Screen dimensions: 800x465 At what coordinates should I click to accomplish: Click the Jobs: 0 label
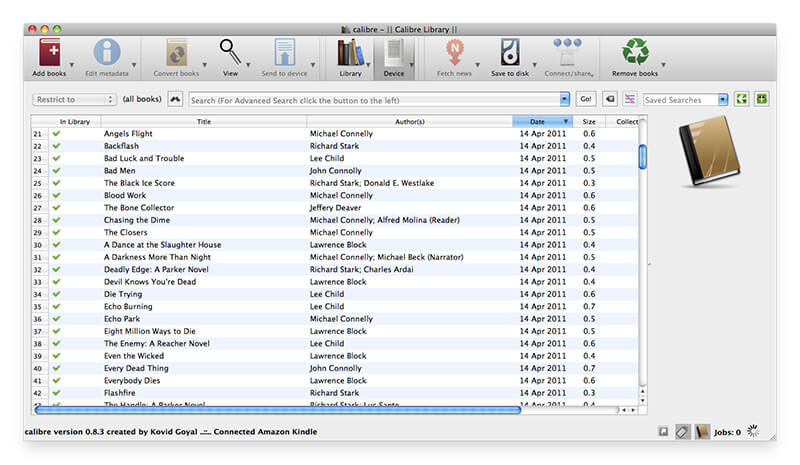click(x=727, y=432)
